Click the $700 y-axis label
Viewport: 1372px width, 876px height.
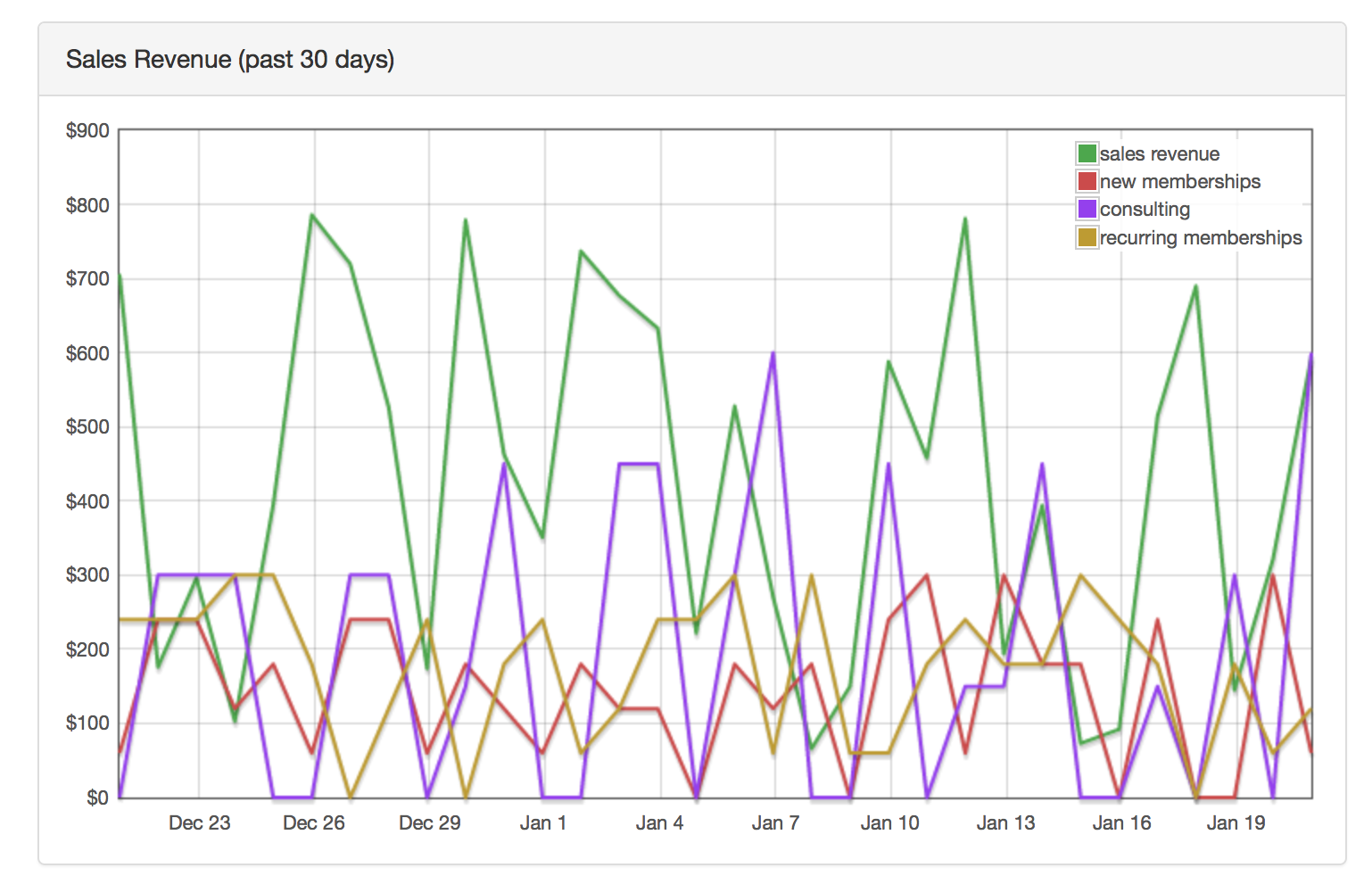click(87, 278)
